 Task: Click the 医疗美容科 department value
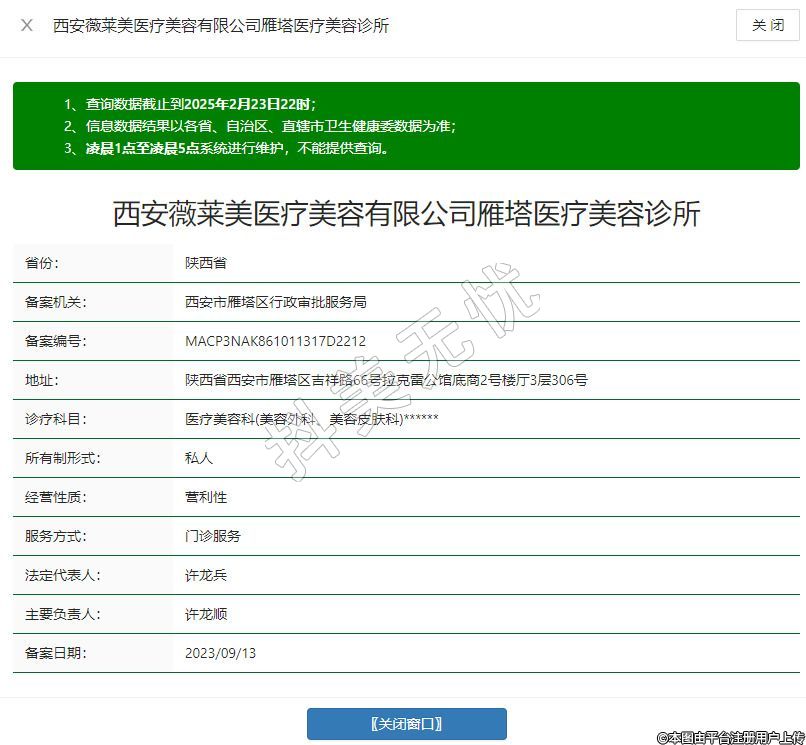(311, 419)
